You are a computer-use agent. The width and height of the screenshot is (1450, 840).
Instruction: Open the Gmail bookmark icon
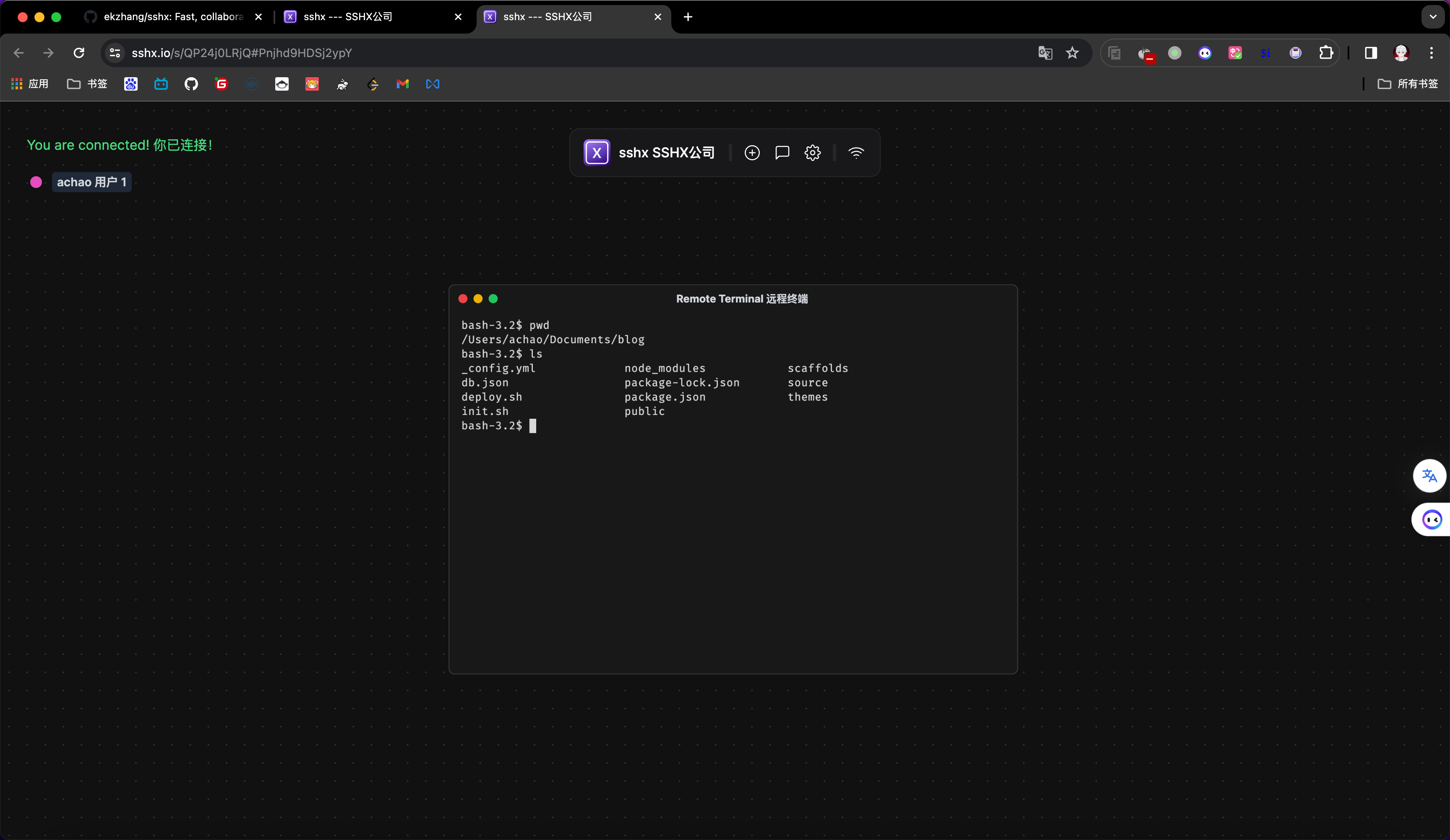coord(403,84)
